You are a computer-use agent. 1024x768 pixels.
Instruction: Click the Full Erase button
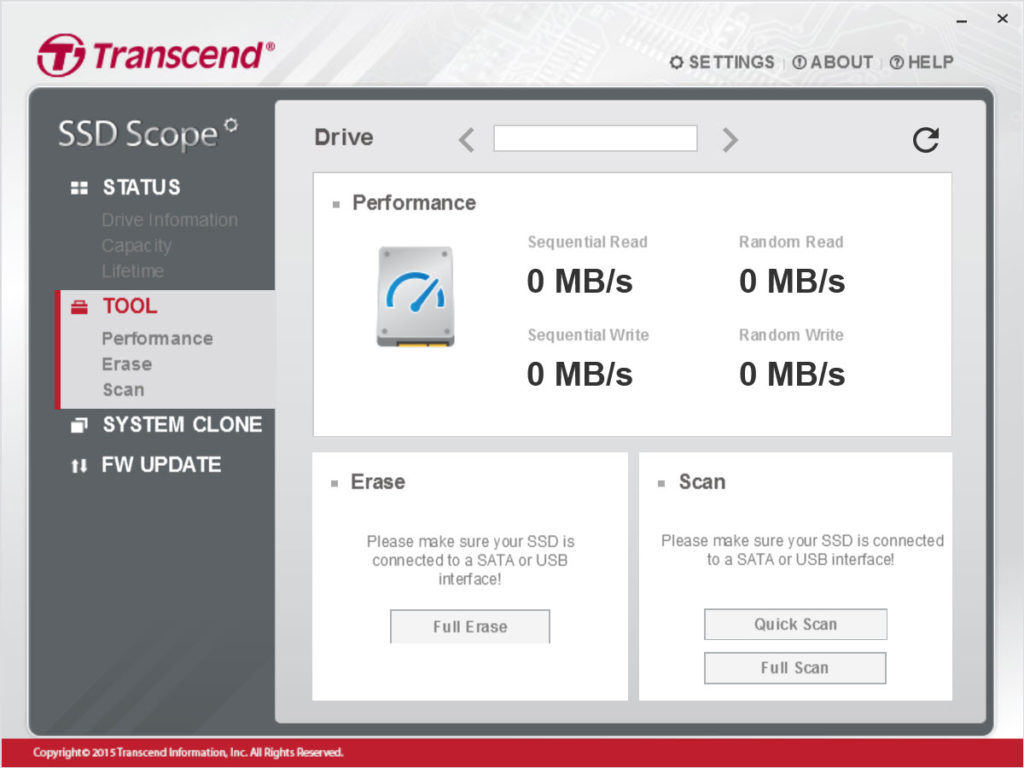470,626
